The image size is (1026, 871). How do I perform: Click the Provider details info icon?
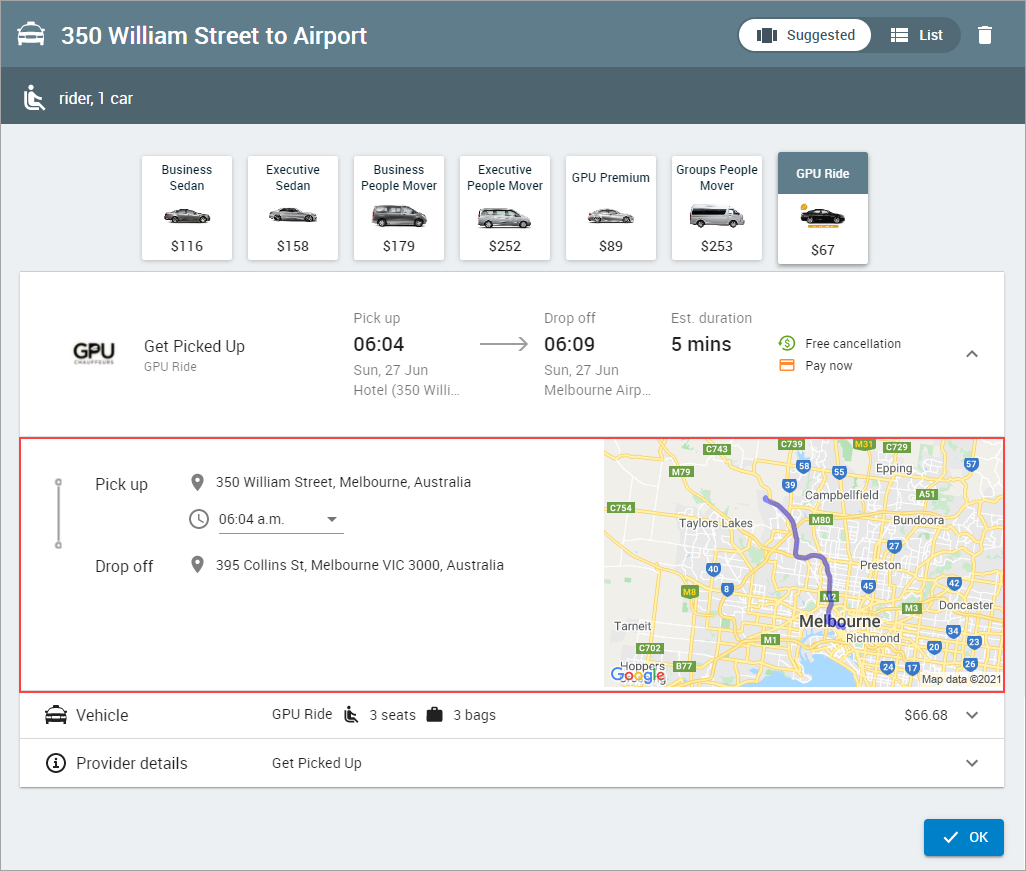(56, 763)
